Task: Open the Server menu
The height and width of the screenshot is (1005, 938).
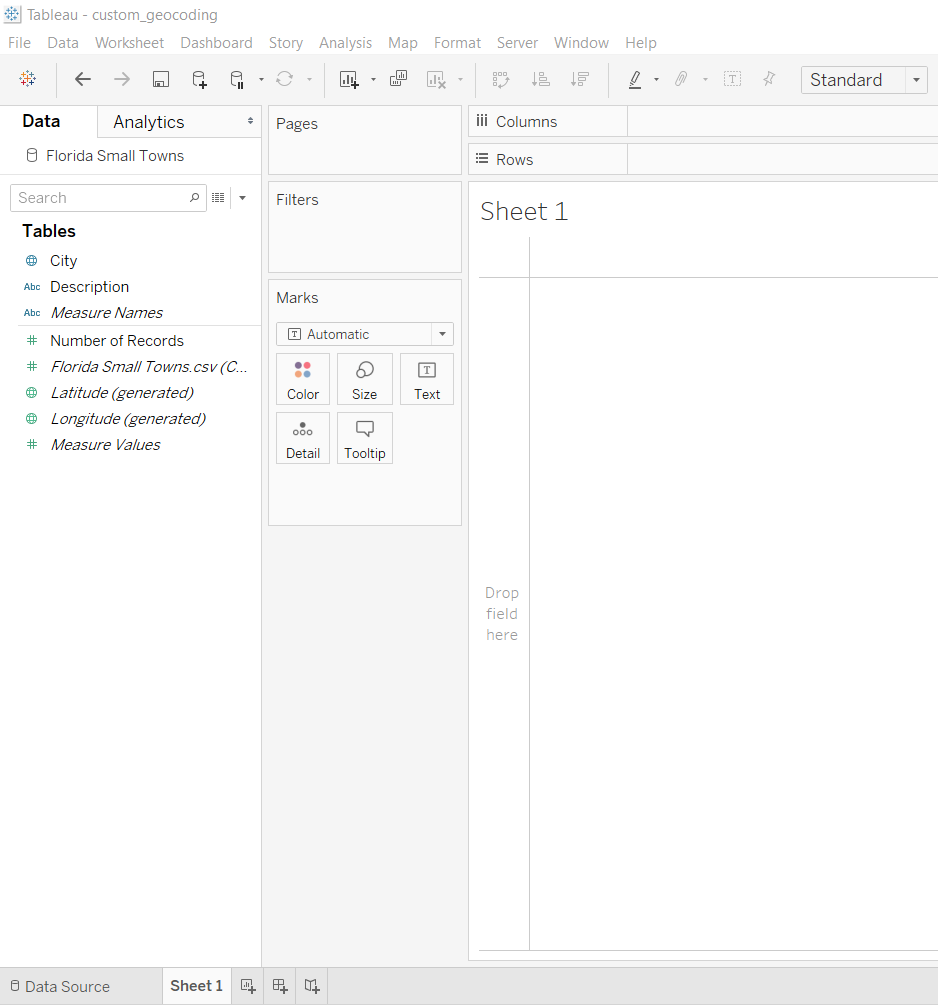Action: tap(517, 42)
